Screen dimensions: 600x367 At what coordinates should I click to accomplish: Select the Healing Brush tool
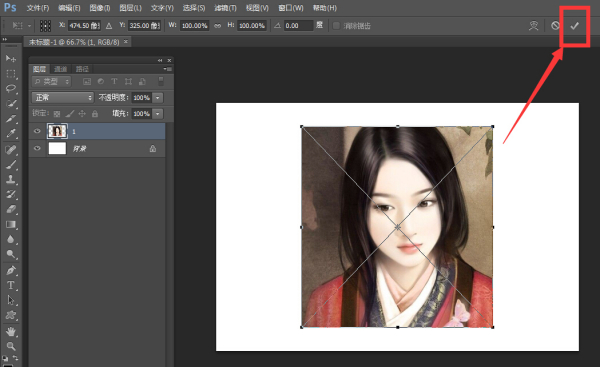[x=10, y=149]
